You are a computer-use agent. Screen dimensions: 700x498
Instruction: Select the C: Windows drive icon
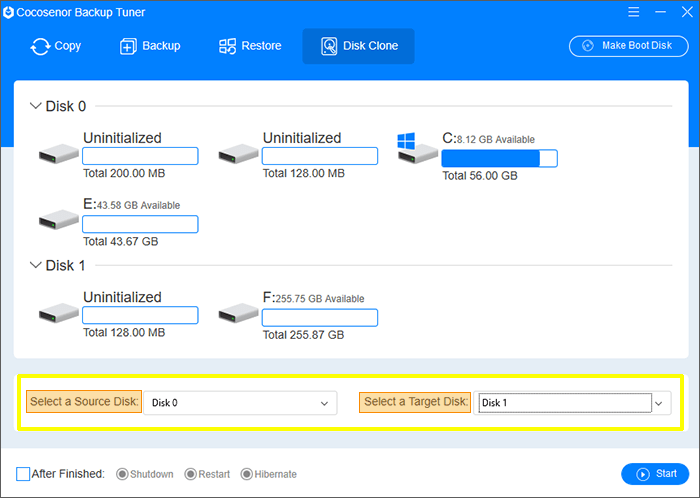tap(417, 149)
